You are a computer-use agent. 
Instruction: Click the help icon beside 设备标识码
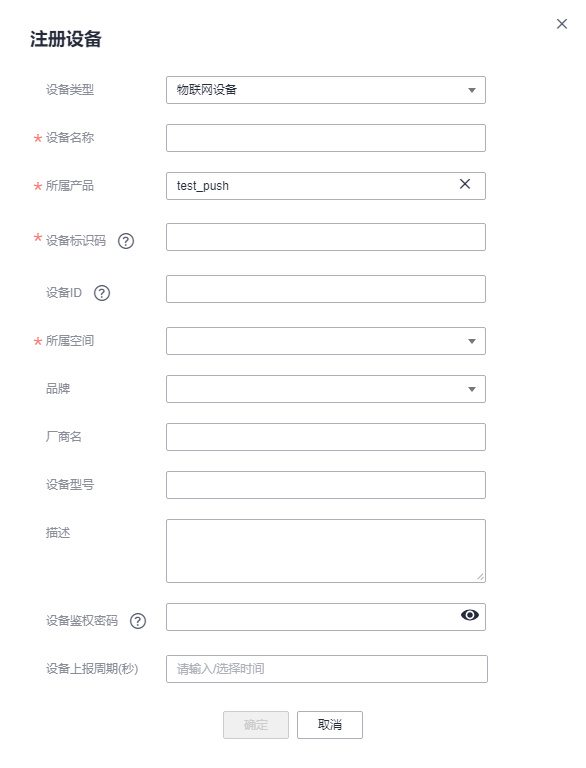[126, 241]
